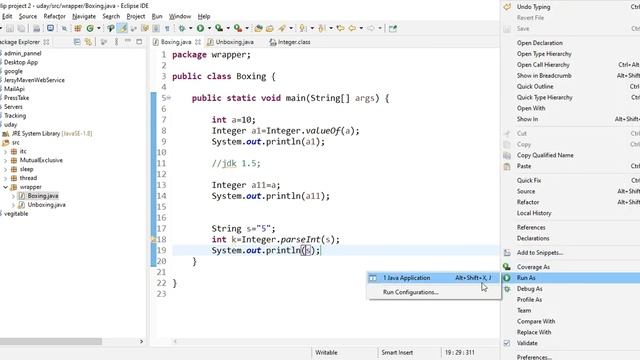The width and height of the screenshot is (640, 360).
Task: Click the Forward navigation arrow icon
Action: tap(371, 28)
